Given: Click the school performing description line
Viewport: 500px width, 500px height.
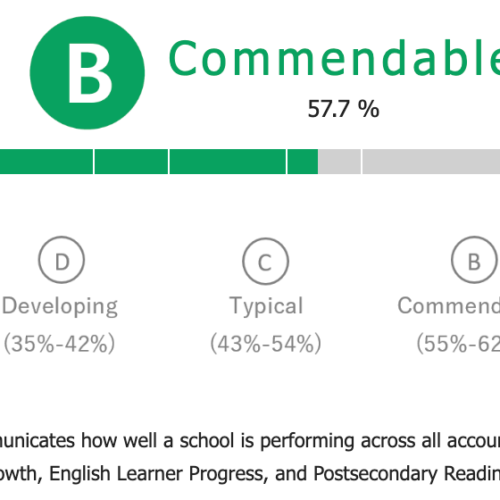Looking at the screenshot, I should pos(250,441).
